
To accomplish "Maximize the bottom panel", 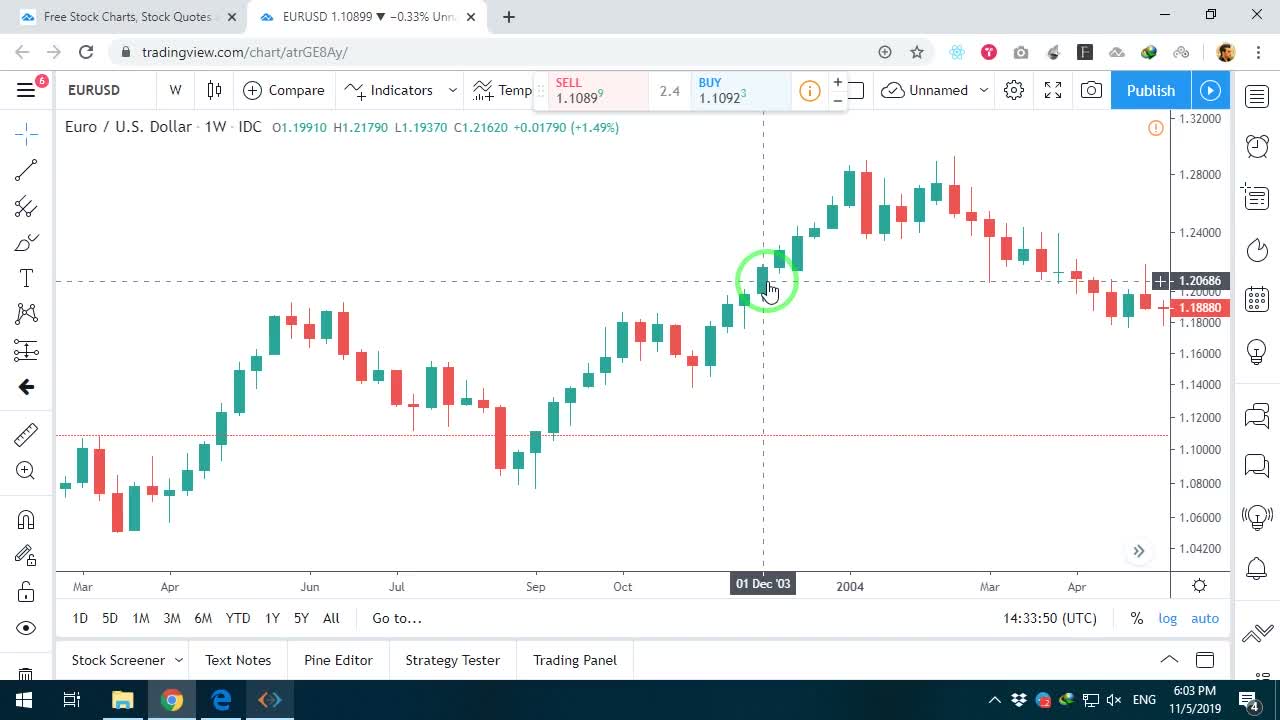I will 1205,659.
